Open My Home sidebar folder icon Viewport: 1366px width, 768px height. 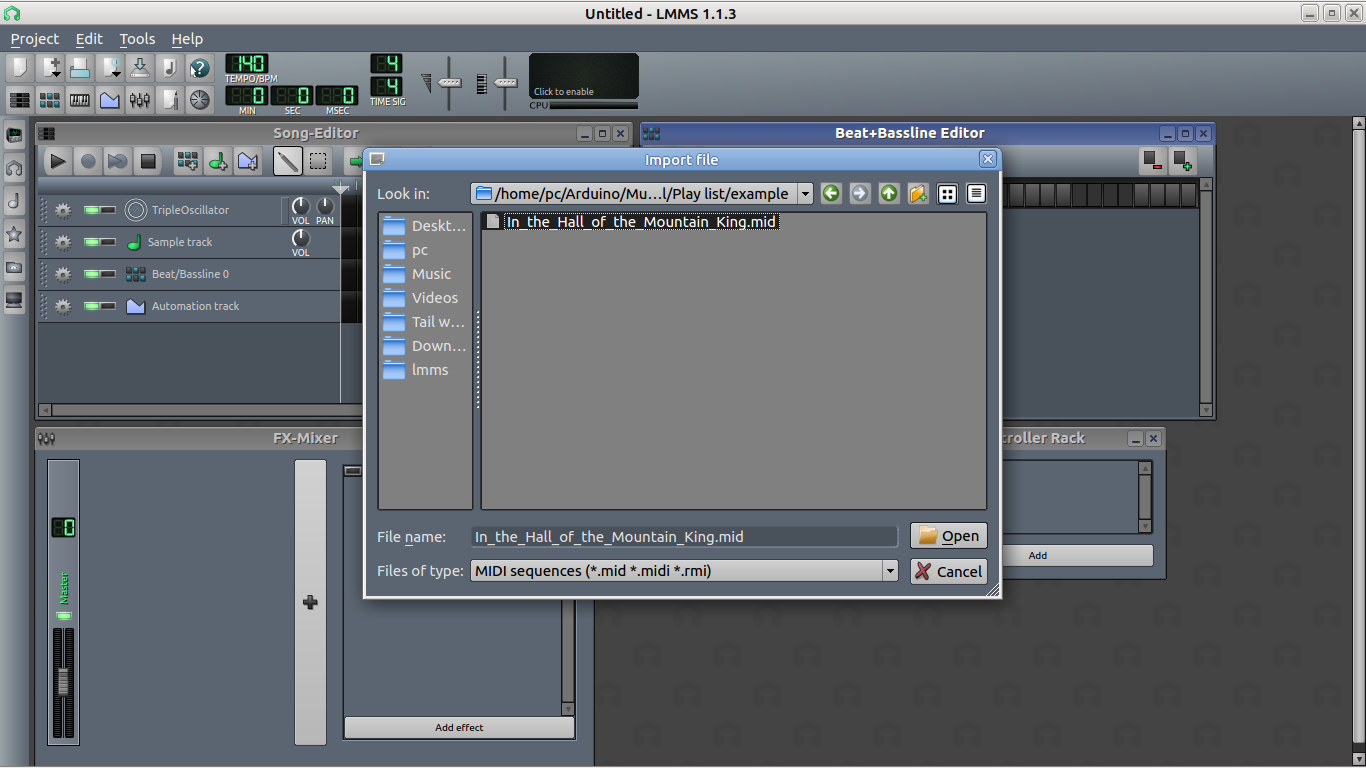[x=14, y=267]
